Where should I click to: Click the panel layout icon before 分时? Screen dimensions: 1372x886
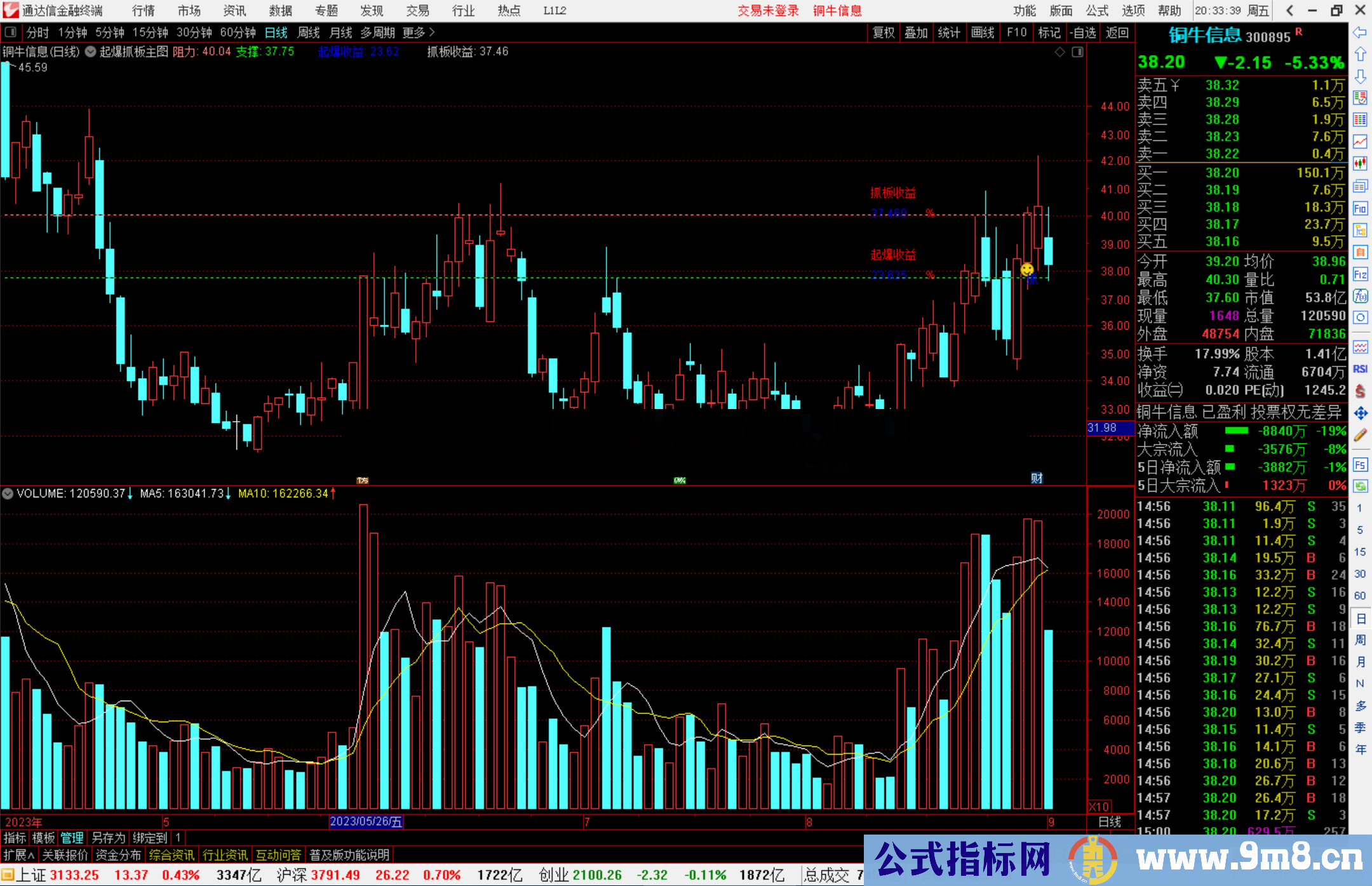point(11,32)
